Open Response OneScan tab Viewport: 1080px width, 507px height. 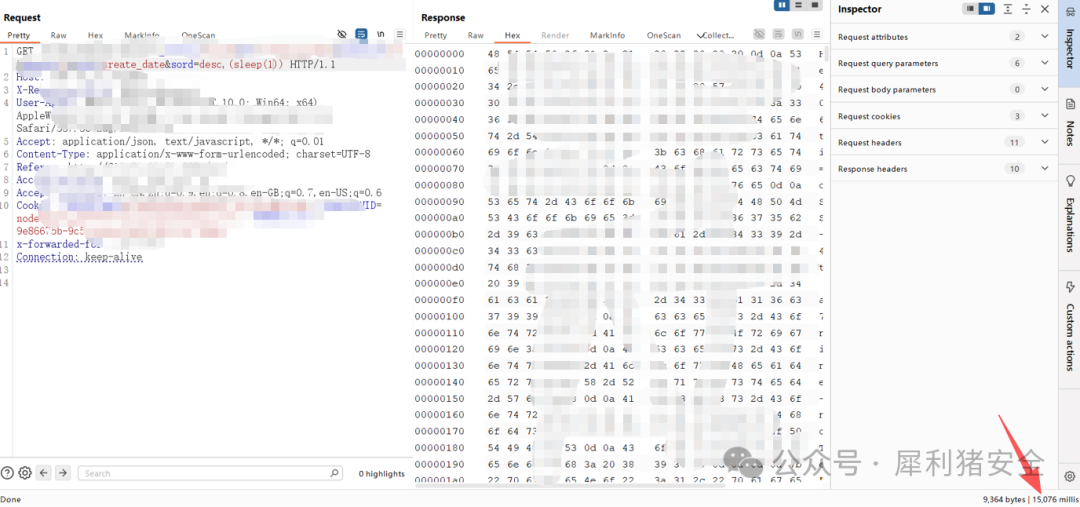pyautogui.click(x=663, y=35)
